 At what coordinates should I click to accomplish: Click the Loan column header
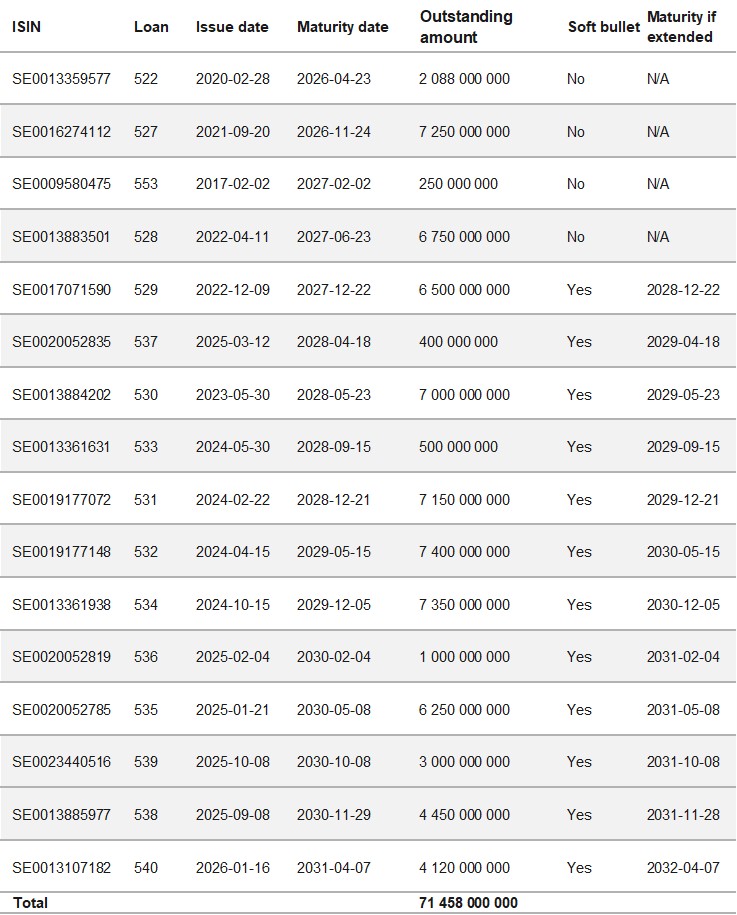click(151, 27)
